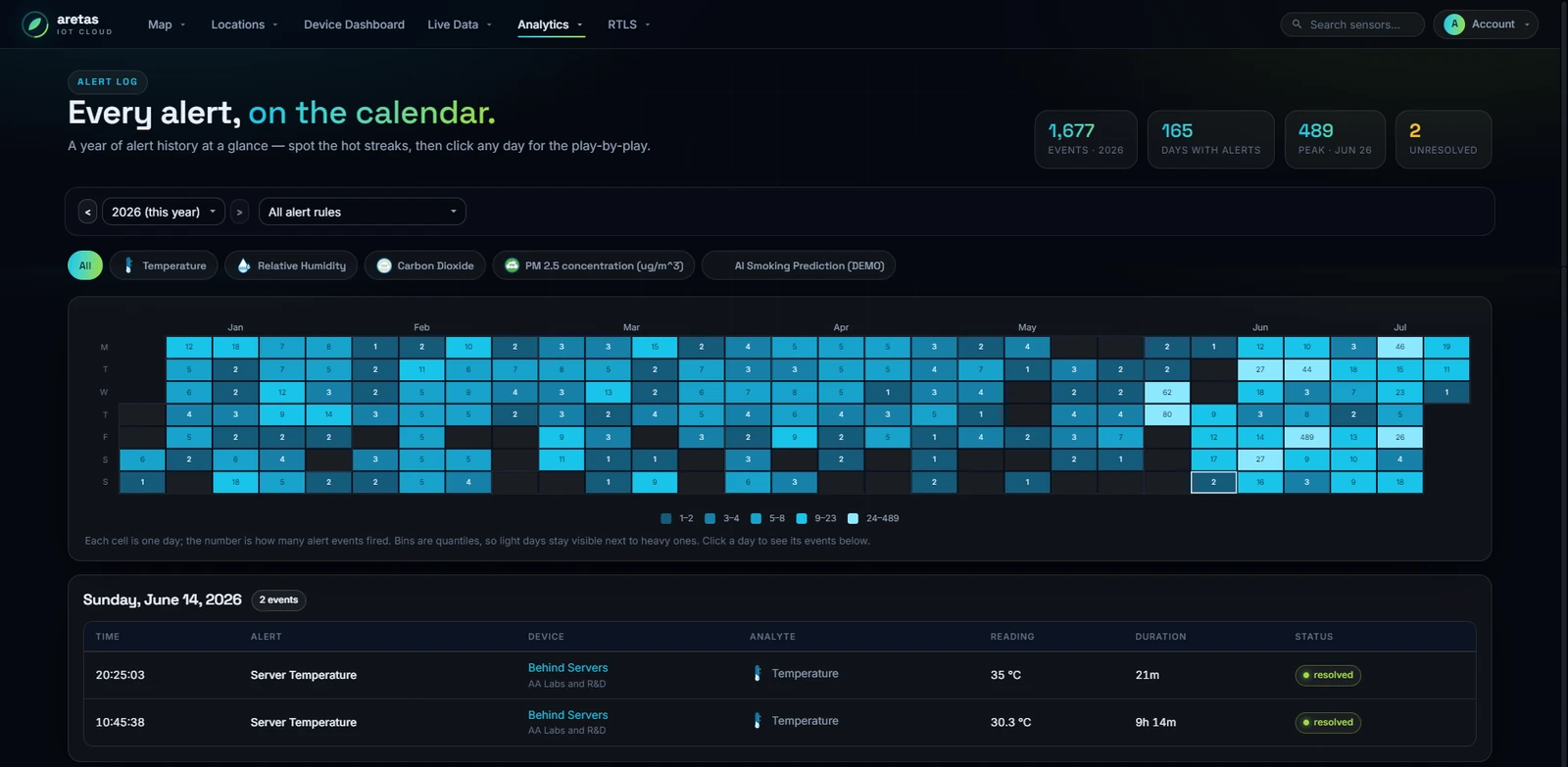Viewport: 1568px width, 767px height.
Task: Toggle the Relative Humidity filter chip
Action: pos(291,265)
